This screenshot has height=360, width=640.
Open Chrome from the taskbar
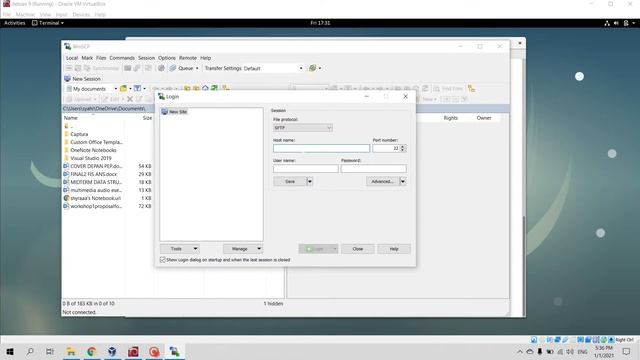point(91,351)
